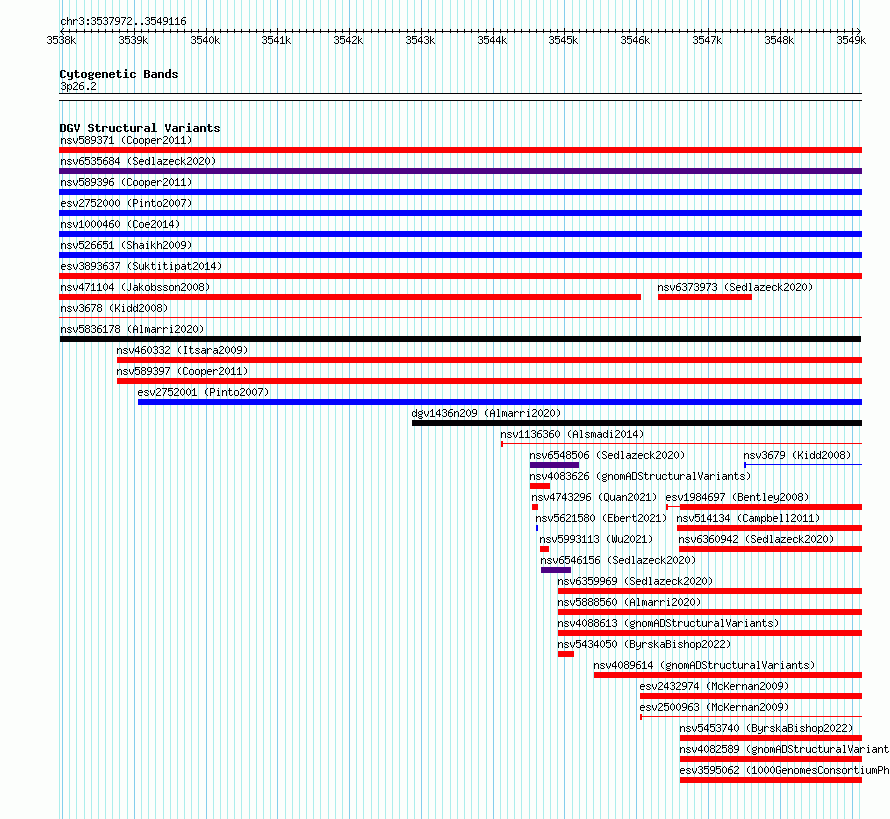890x819 pixels.
Task: Select nsv526651 (Shaikh2009) label
Action: [x=126, y=245]
